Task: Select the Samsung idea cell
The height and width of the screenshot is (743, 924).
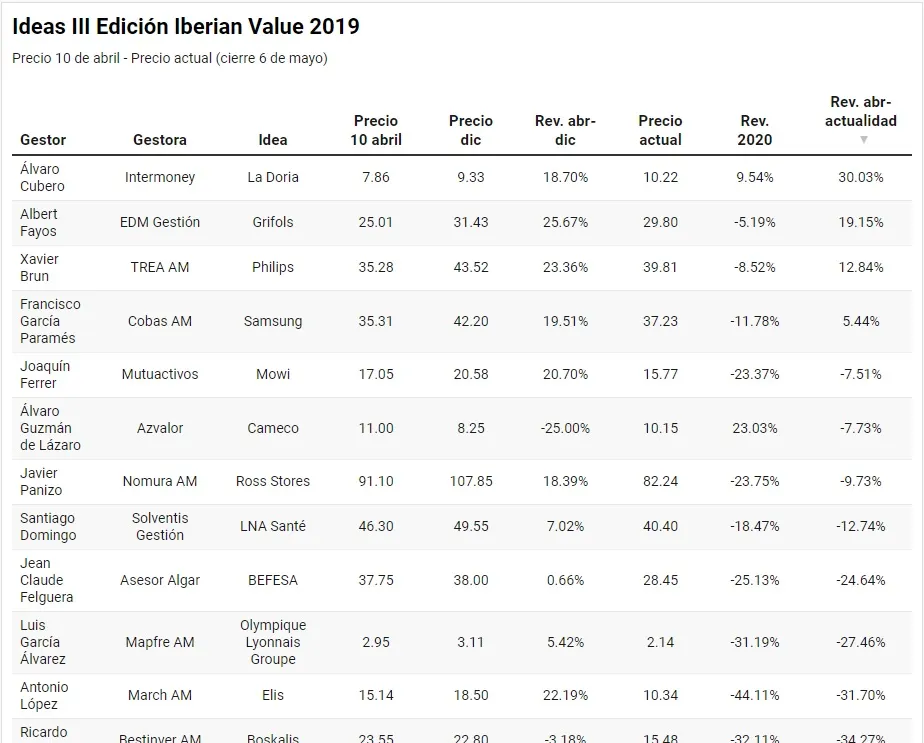Action: 273,321
